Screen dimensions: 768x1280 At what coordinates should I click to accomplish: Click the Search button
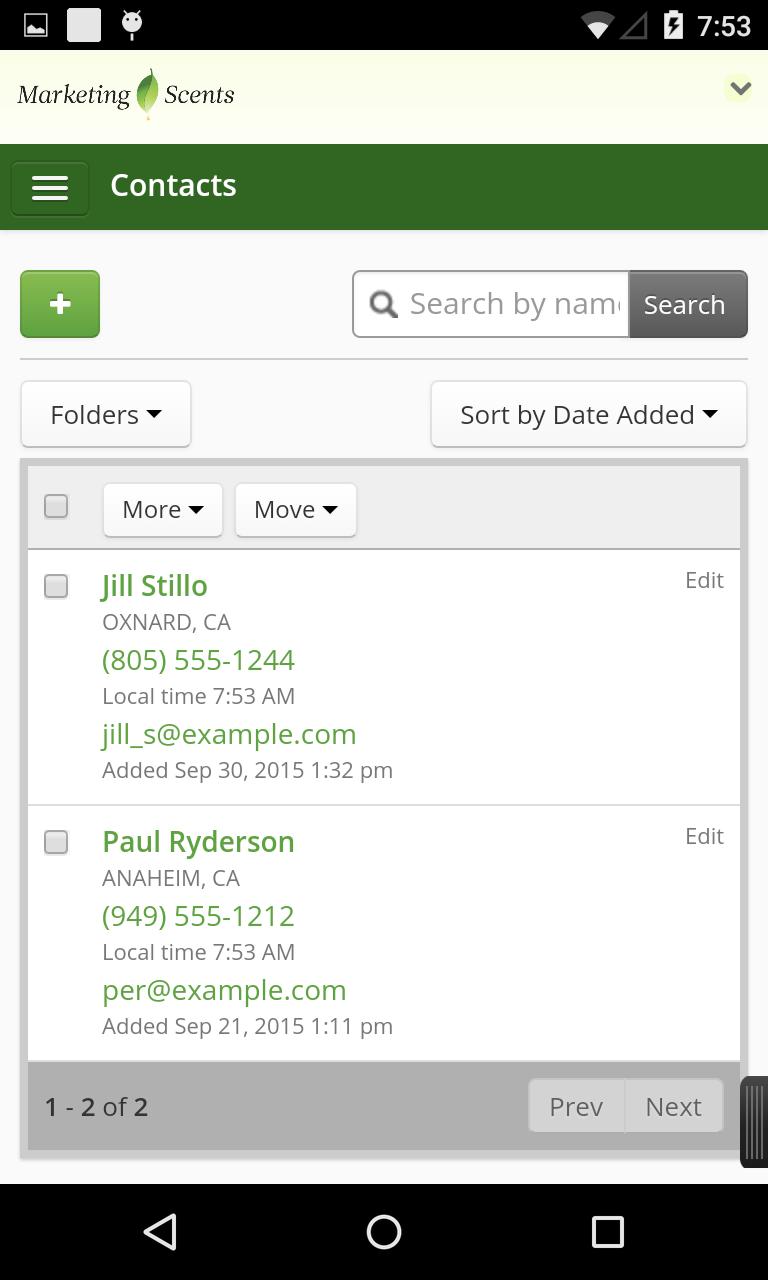click(x=686, y=304)
